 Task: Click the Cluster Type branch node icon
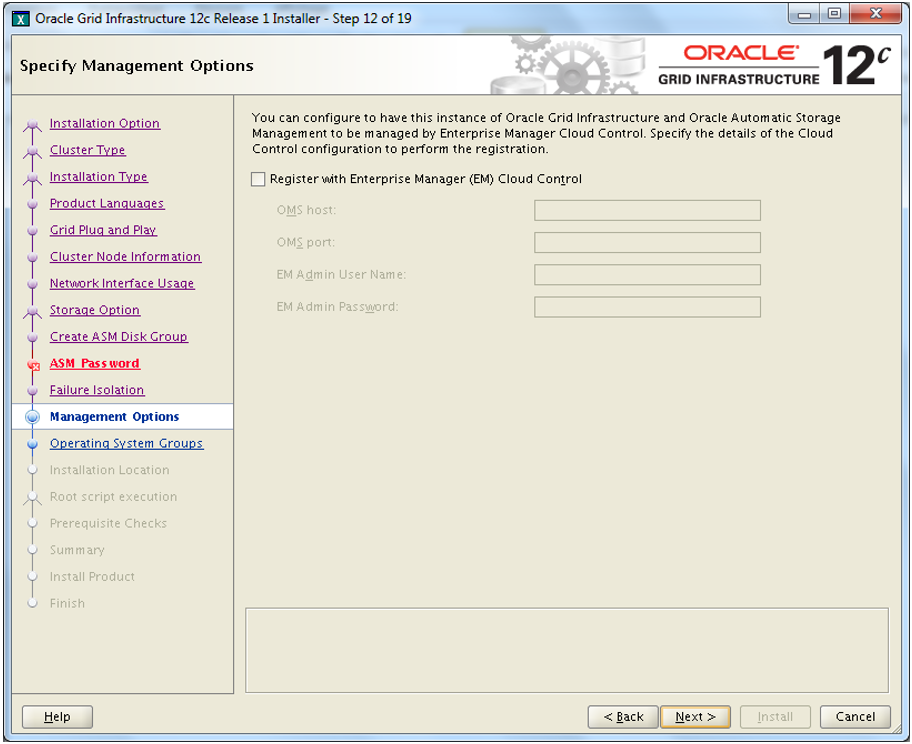[33, 152]
